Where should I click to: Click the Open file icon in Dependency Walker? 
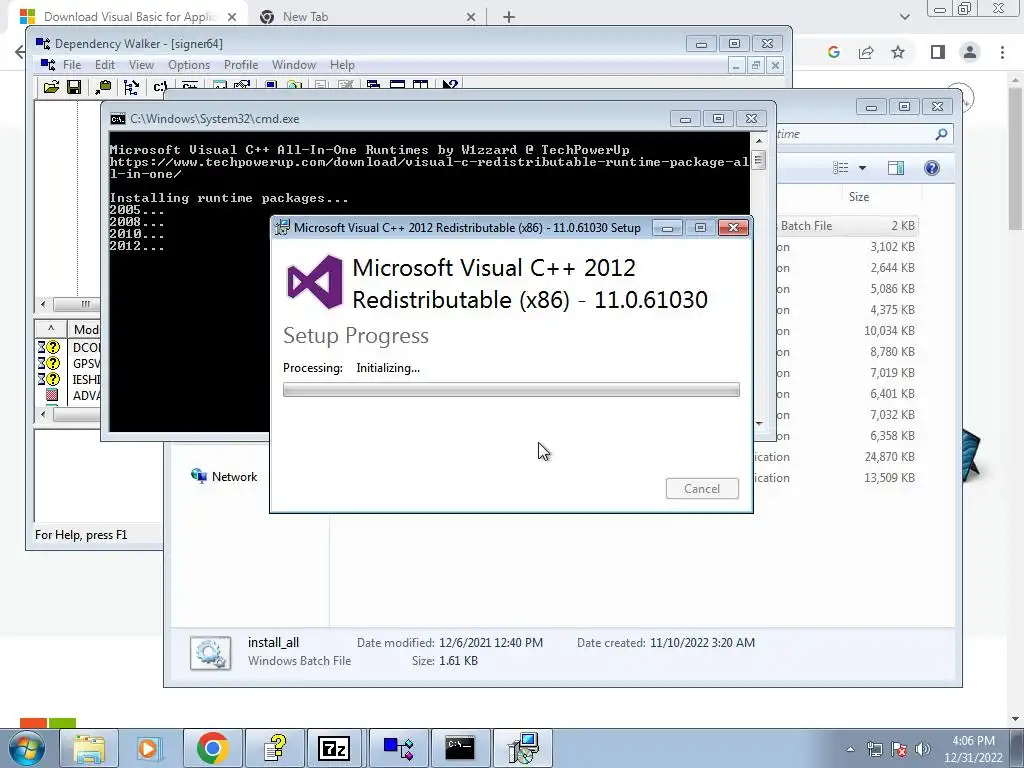coord(51,87)
